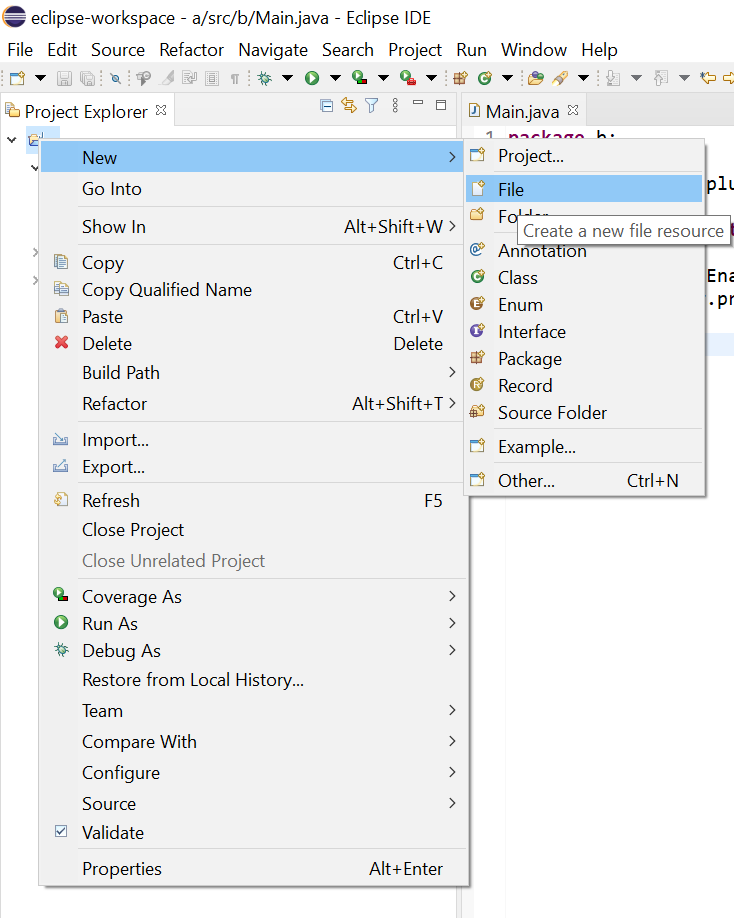Click the Coverage toolbar icon
Image resolution: width=734 pixels, height=918 pixels.
359,78
